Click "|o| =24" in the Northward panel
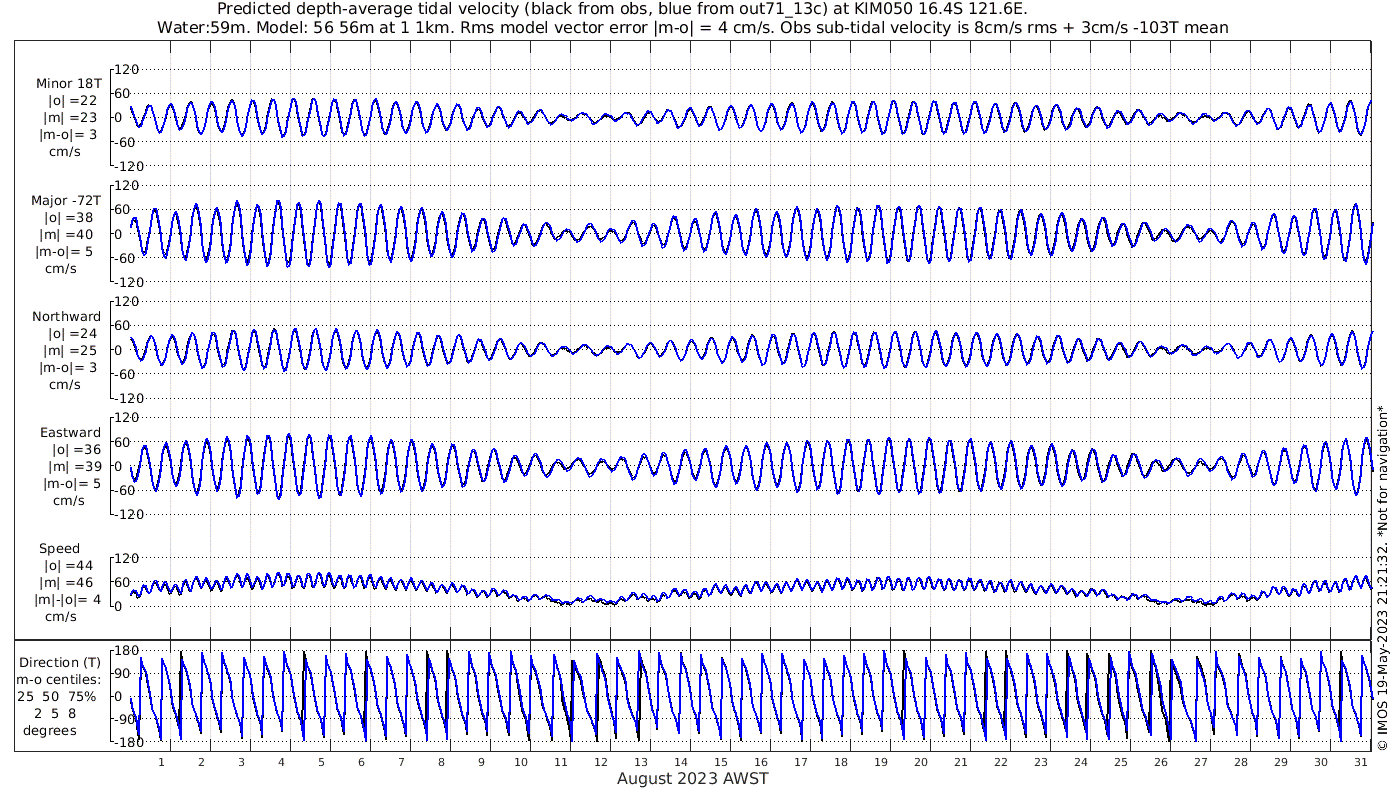Screen dimensions: 1400x800 (72, 333)
